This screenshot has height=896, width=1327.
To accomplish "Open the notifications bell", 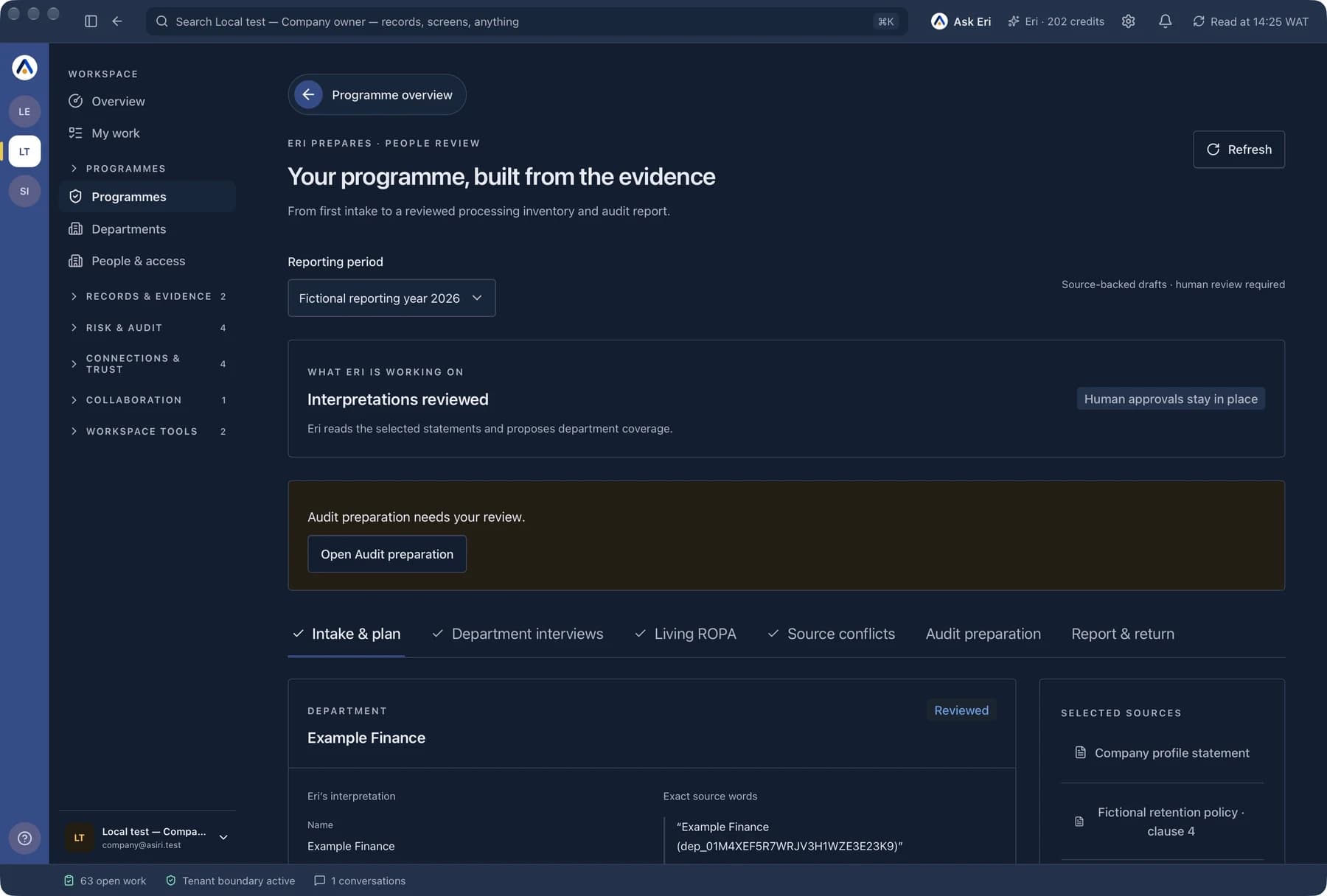I will click(1165, 21).
